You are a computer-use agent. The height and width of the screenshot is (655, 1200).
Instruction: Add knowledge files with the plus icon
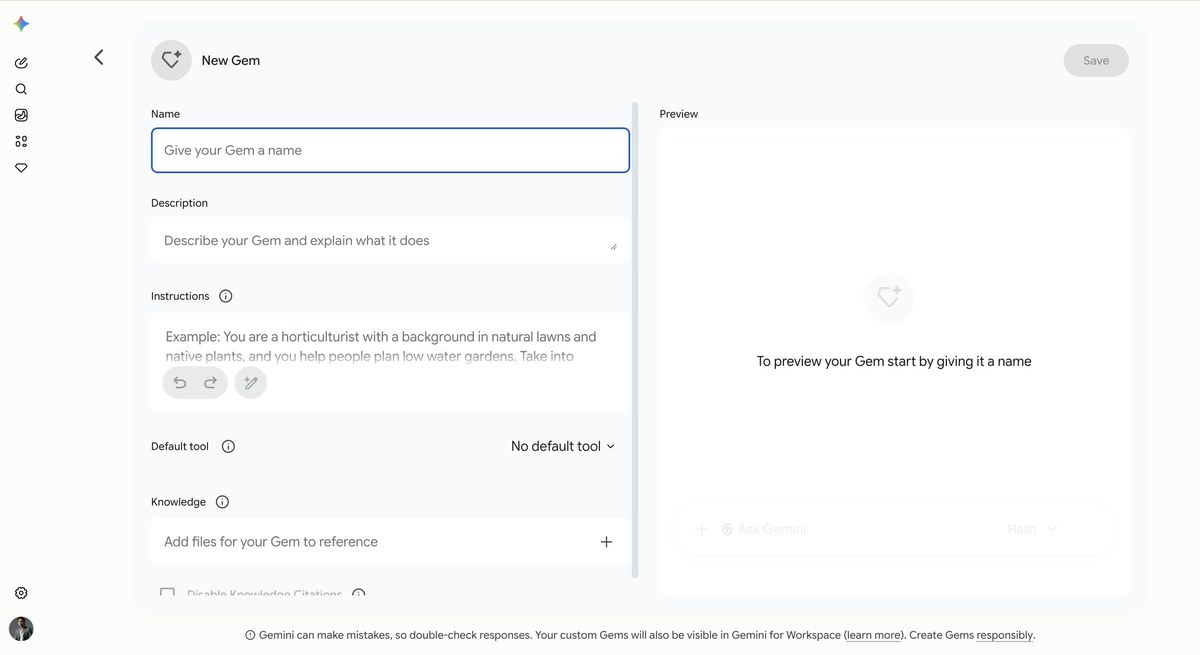click(x=606, y=542)
